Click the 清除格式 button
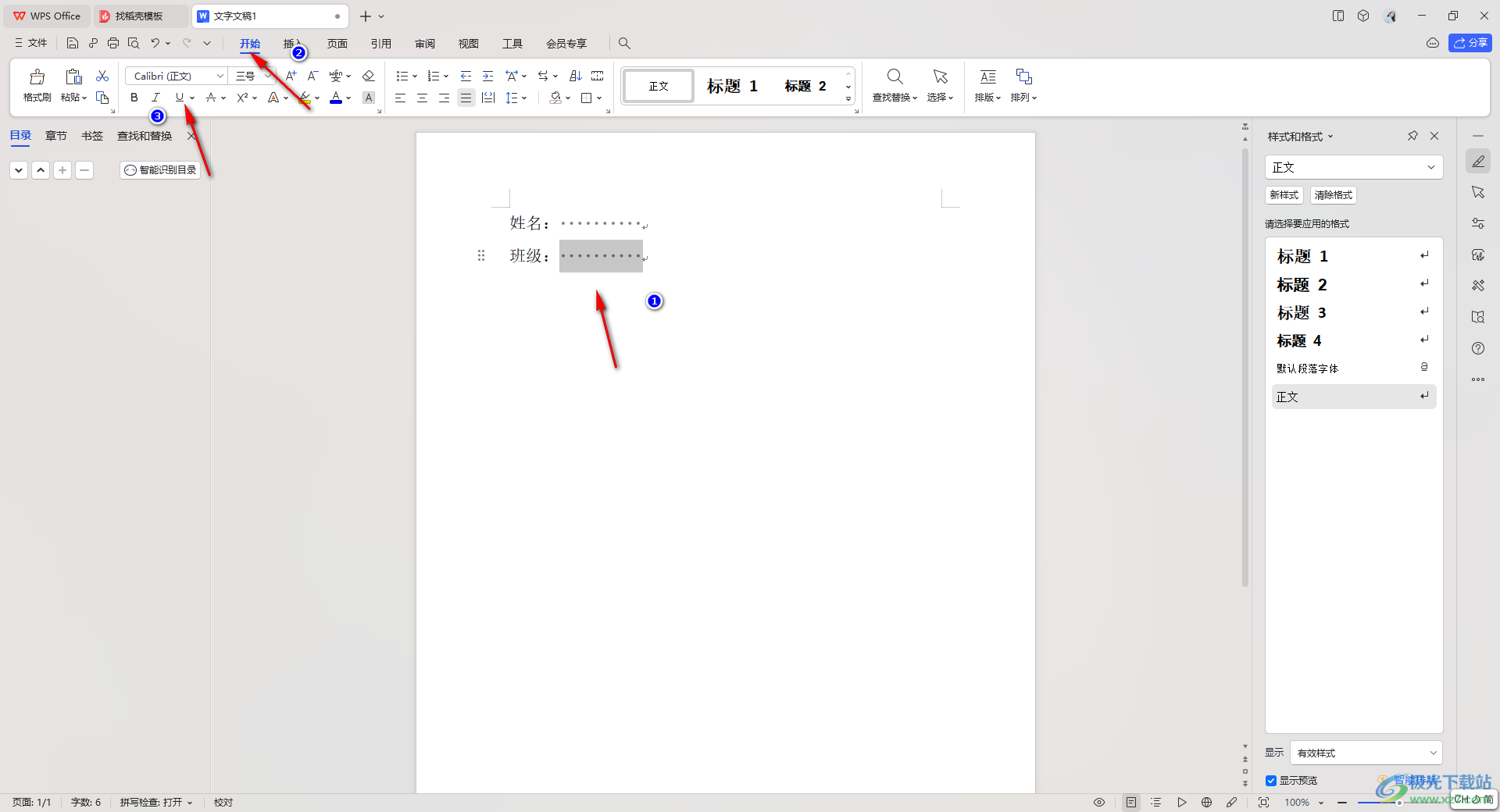 coord(1333,195)
